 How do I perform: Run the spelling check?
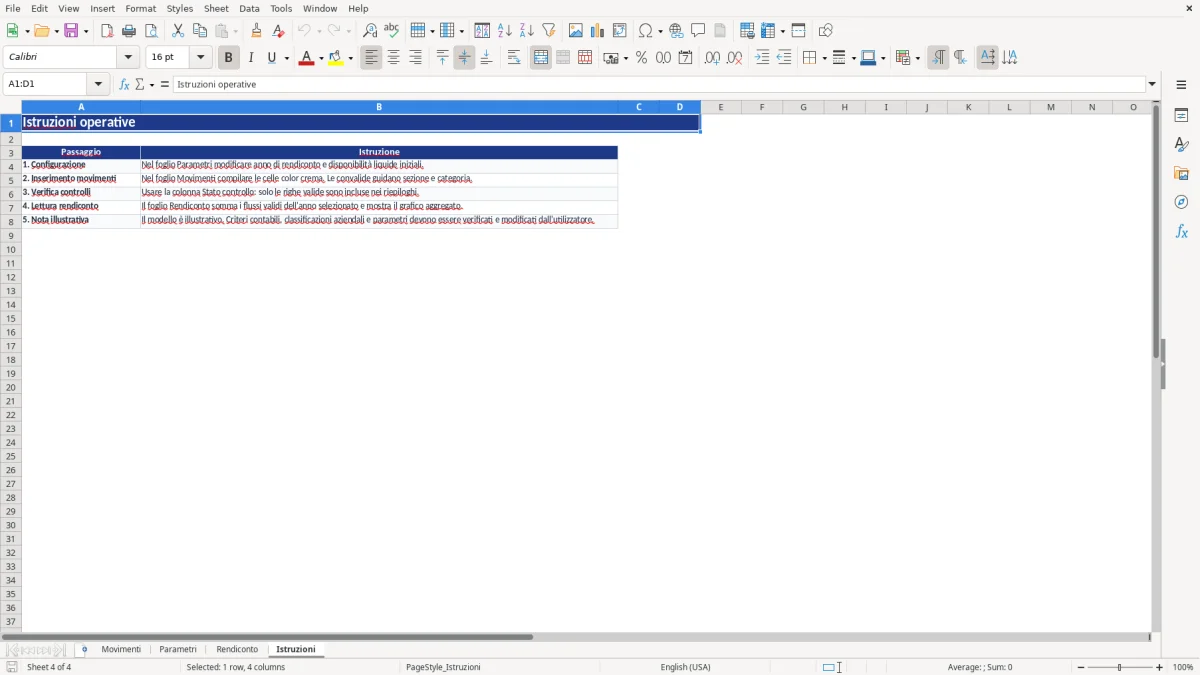click(x=392, y=31)
